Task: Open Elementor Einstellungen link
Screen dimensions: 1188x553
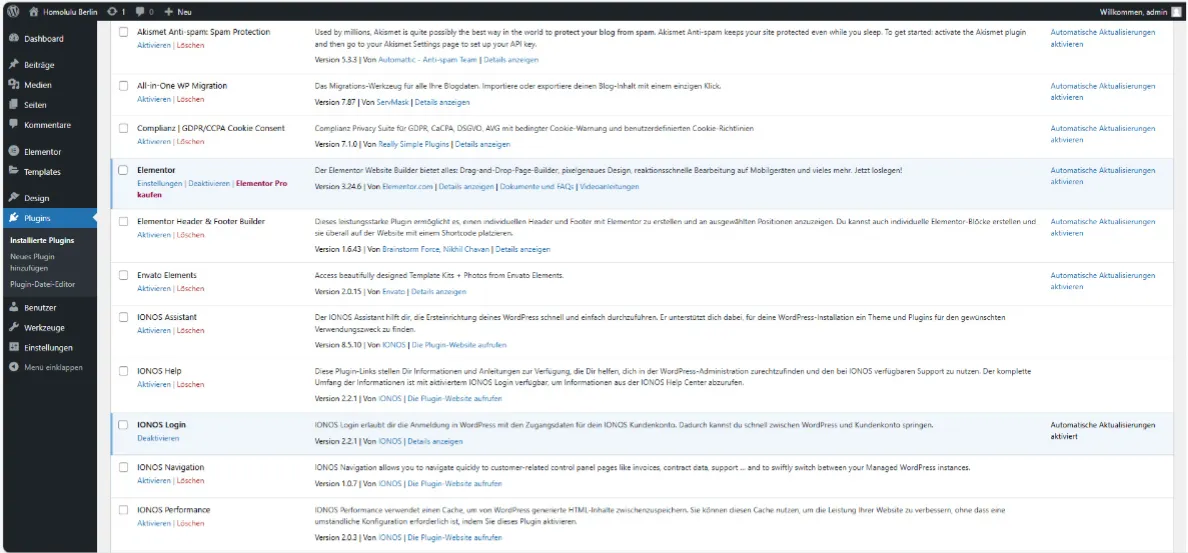Action: 160,183
